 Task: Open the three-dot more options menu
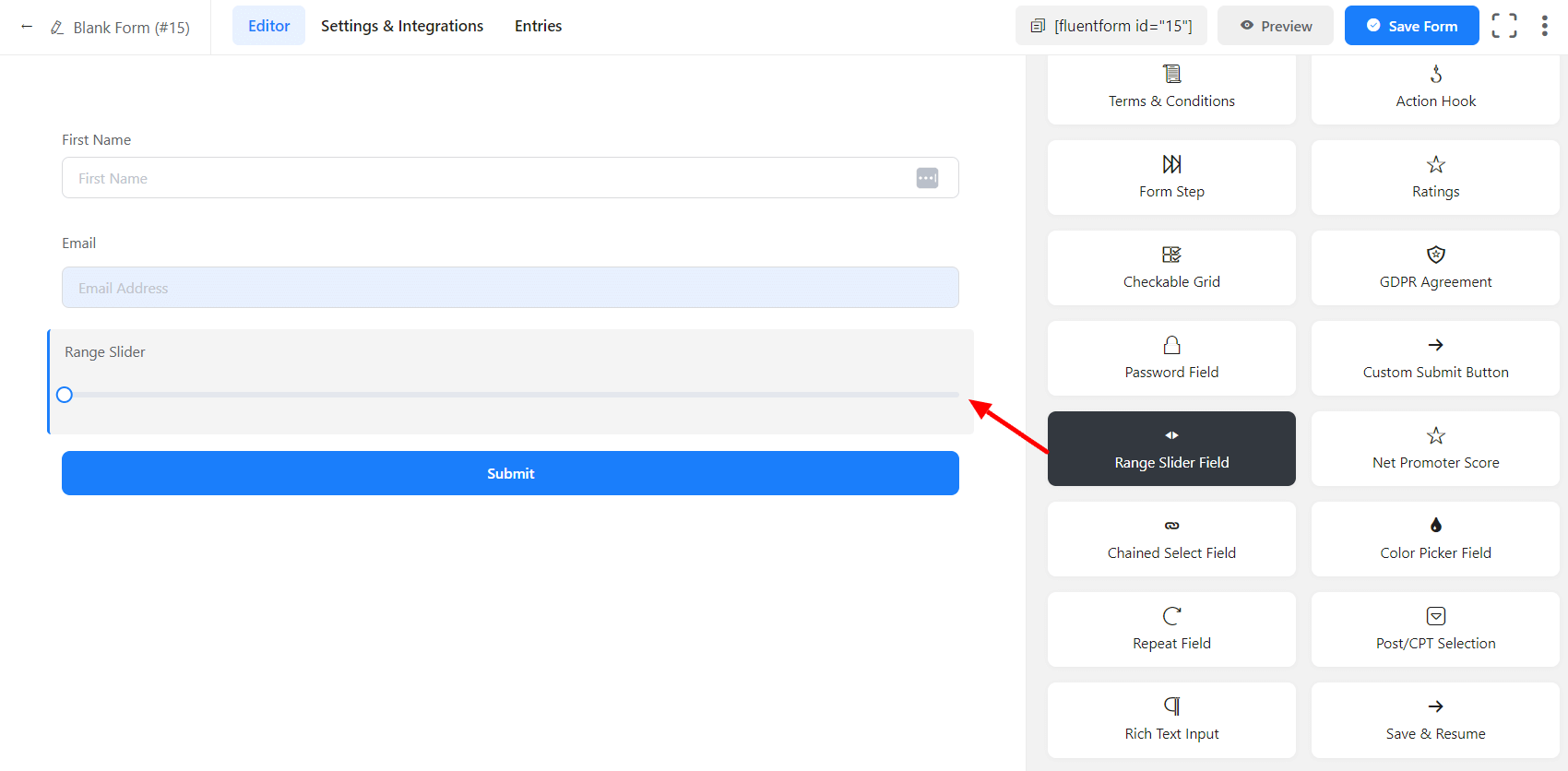tap(1544, 26)
